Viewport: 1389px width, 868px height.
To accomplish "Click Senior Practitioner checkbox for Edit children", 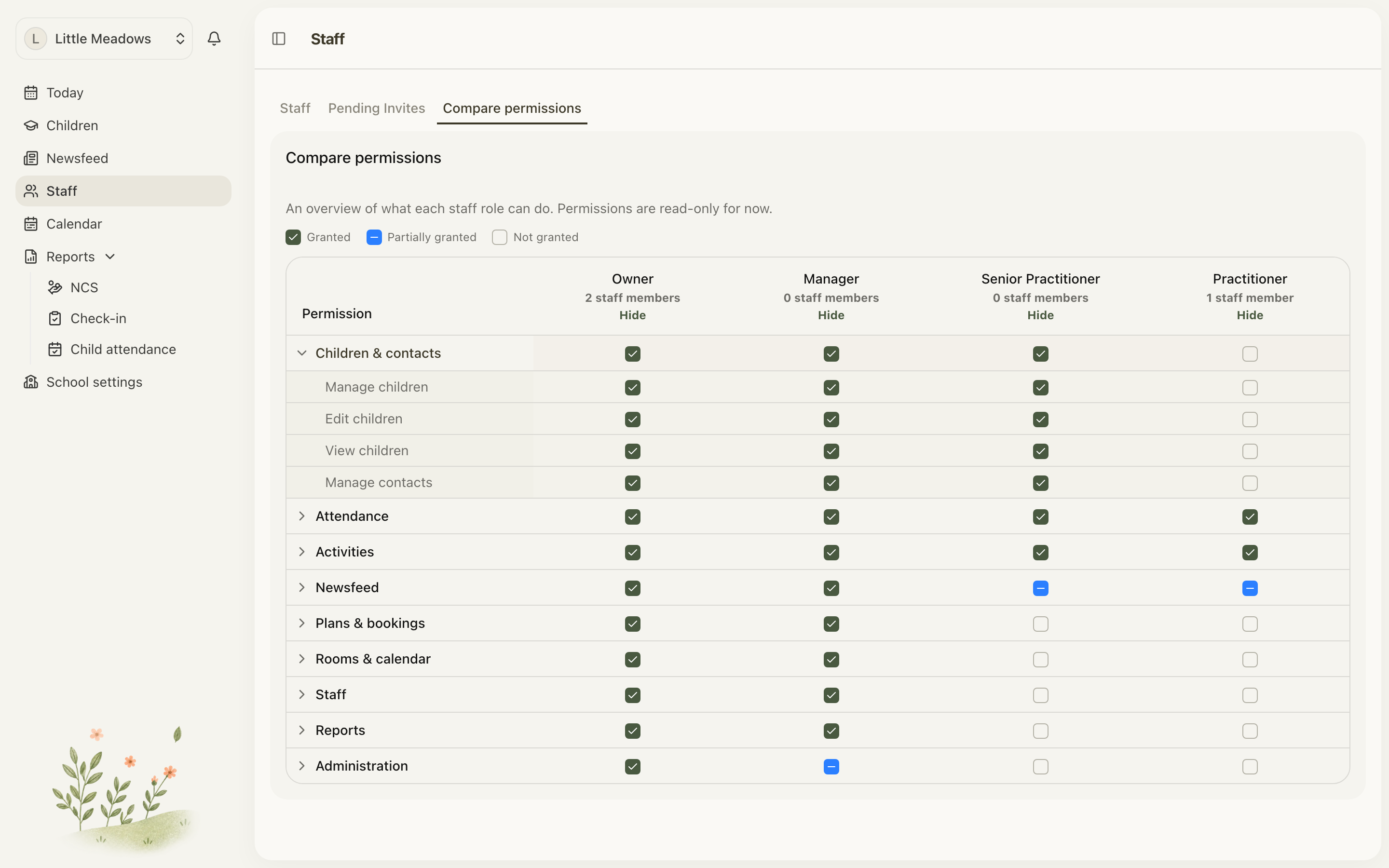I will [1041, 419].
